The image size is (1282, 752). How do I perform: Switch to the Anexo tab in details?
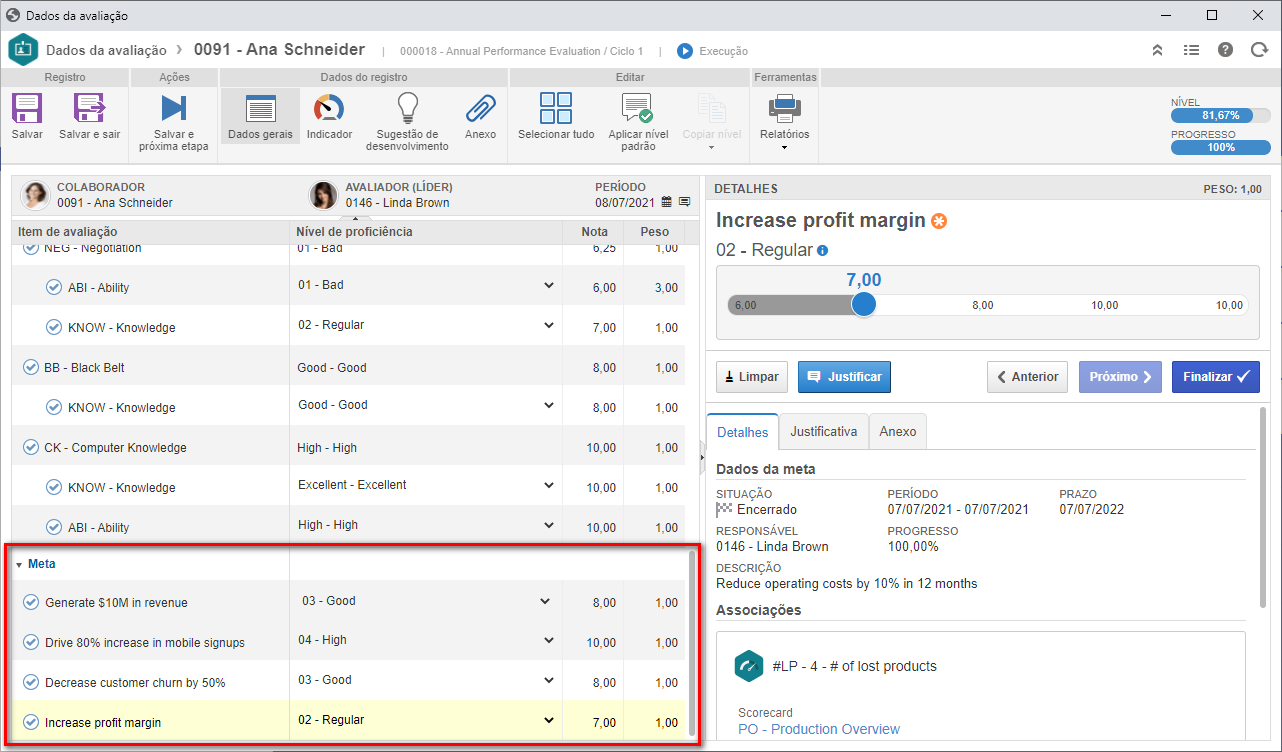tap(898, 432)
